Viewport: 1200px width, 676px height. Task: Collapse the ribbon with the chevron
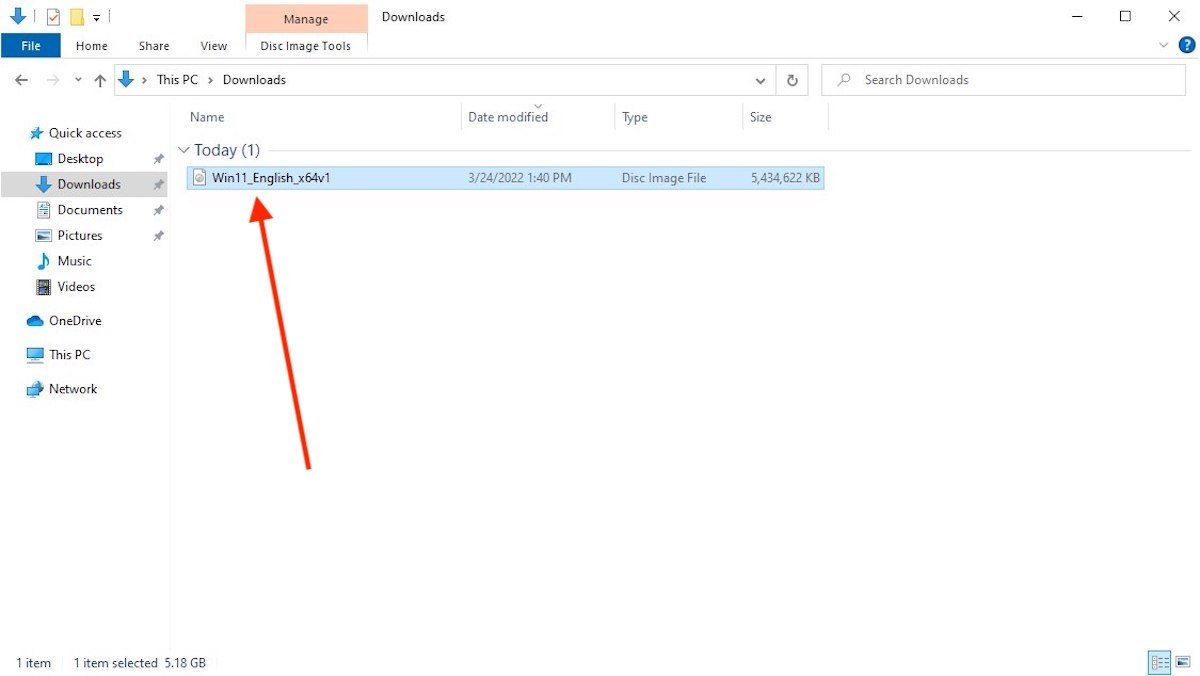pyautogui.click(x=1164, y=45)
